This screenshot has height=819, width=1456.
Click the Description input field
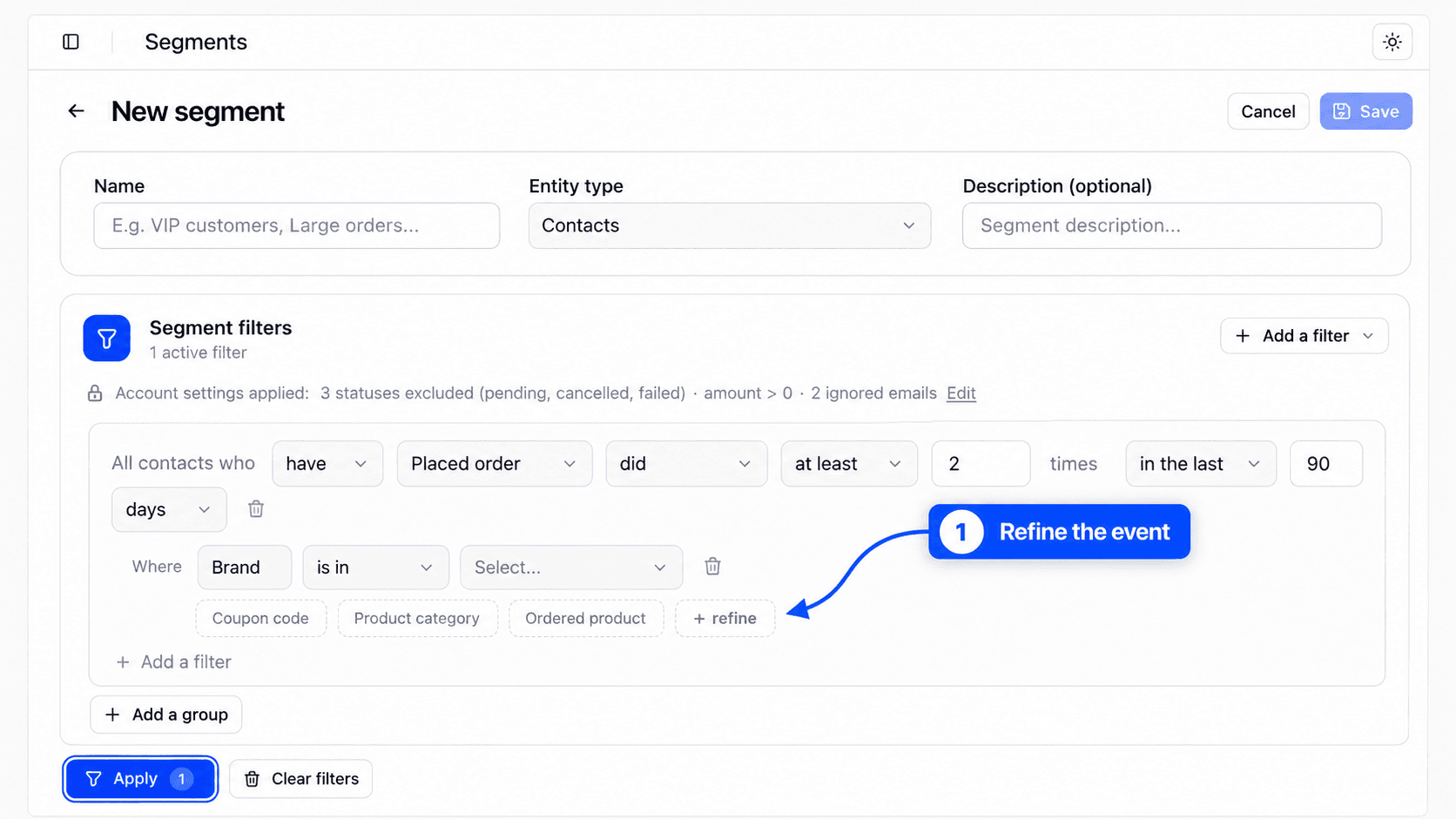point(1171,225)
